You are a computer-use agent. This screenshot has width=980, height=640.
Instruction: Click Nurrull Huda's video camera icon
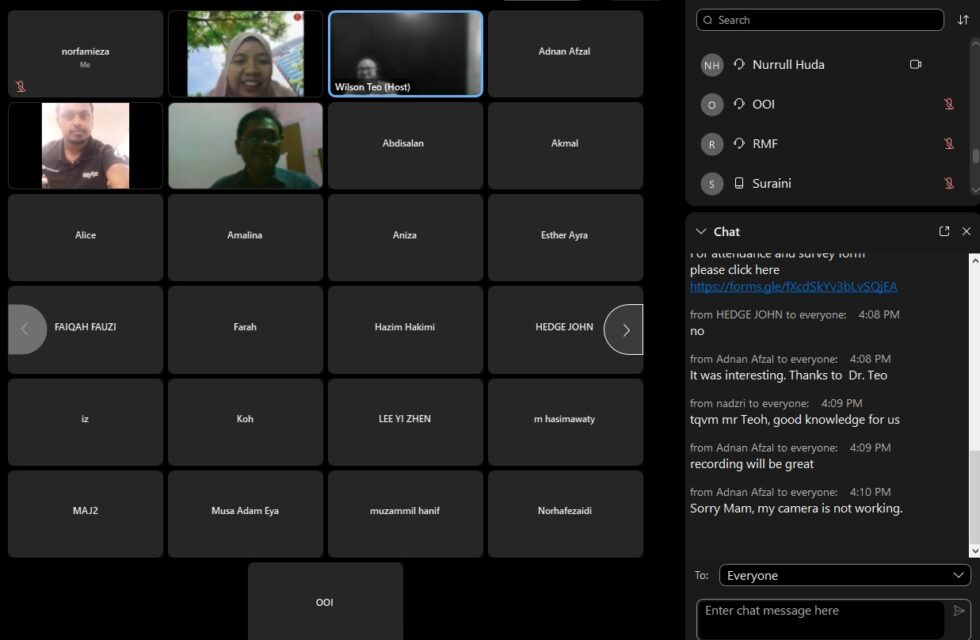click(x=915, y=64)
